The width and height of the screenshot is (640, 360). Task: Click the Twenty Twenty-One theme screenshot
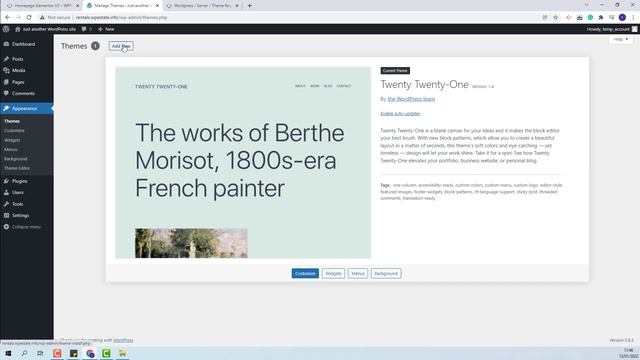click(x=243, y=162)
